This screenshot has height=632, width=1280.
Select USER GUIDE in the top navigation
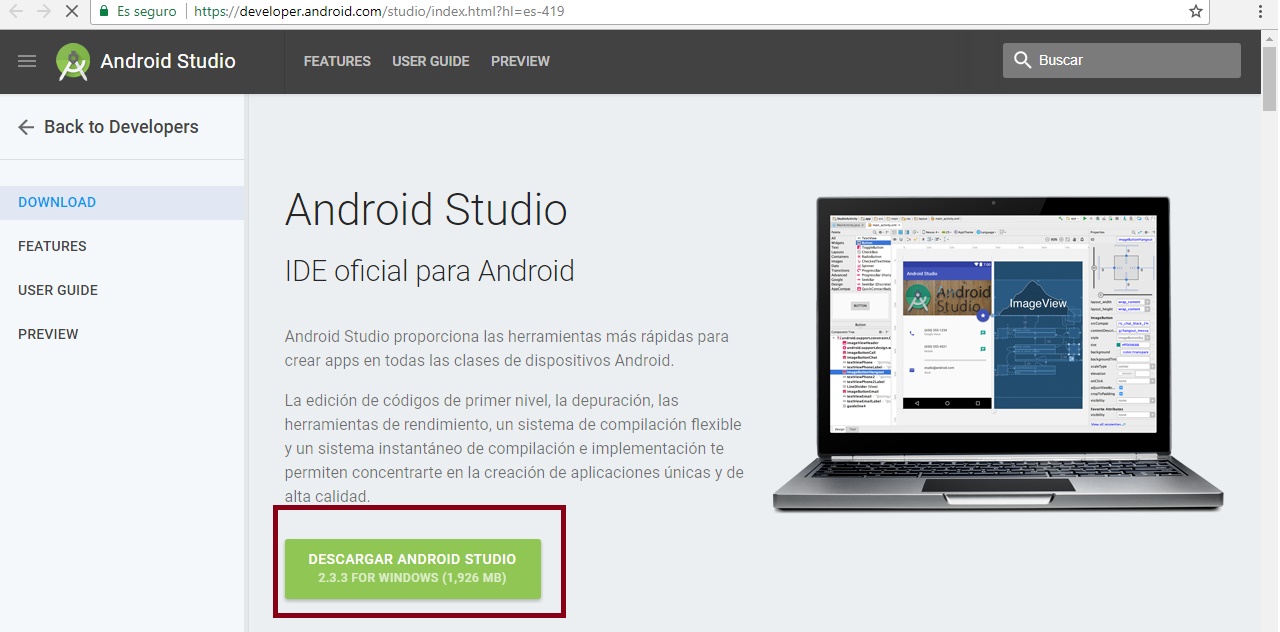click(430, 61)
